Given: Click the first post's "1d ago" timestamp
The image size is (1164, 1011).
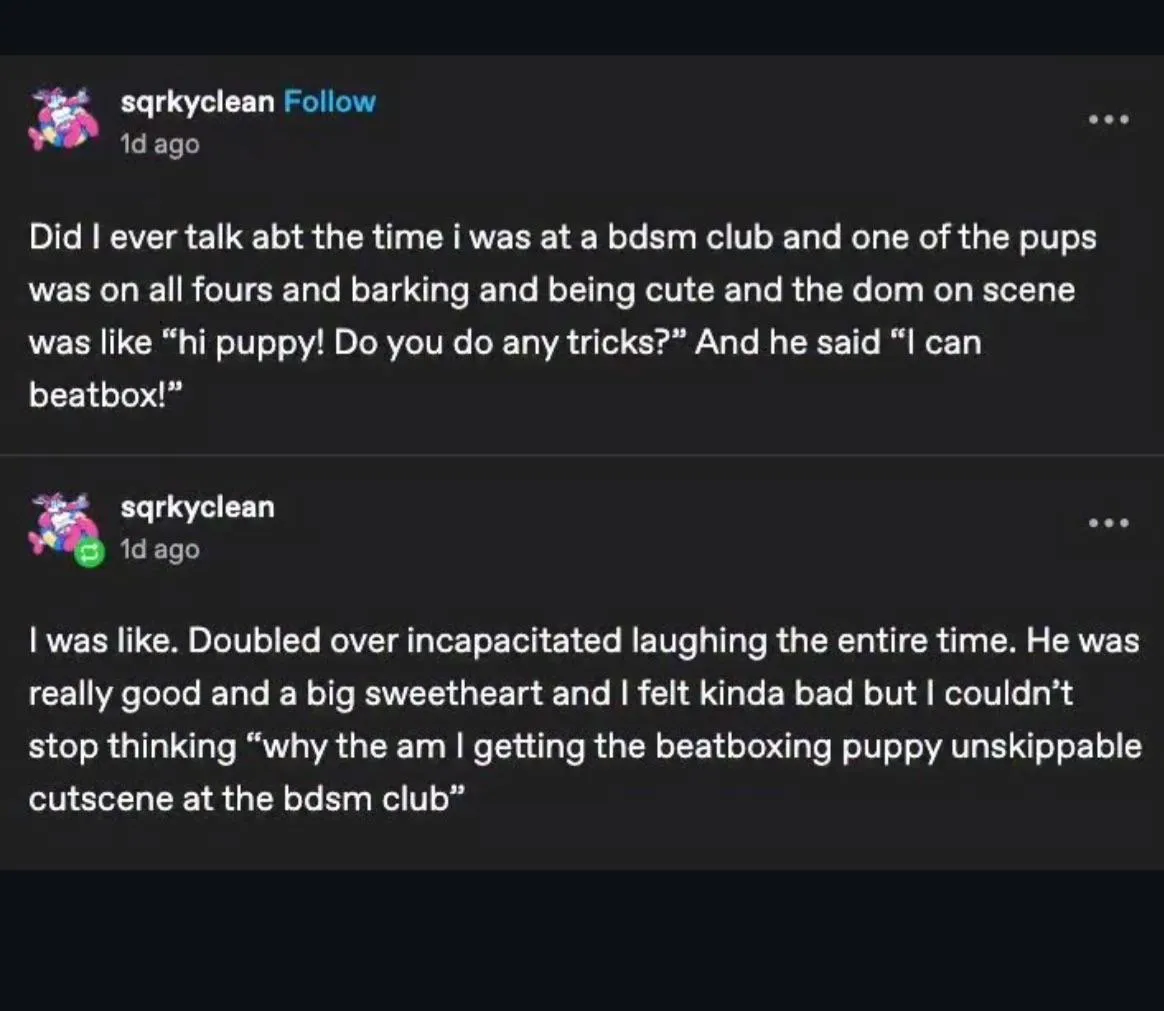Looking at the screenshot, I should [159, 144].
